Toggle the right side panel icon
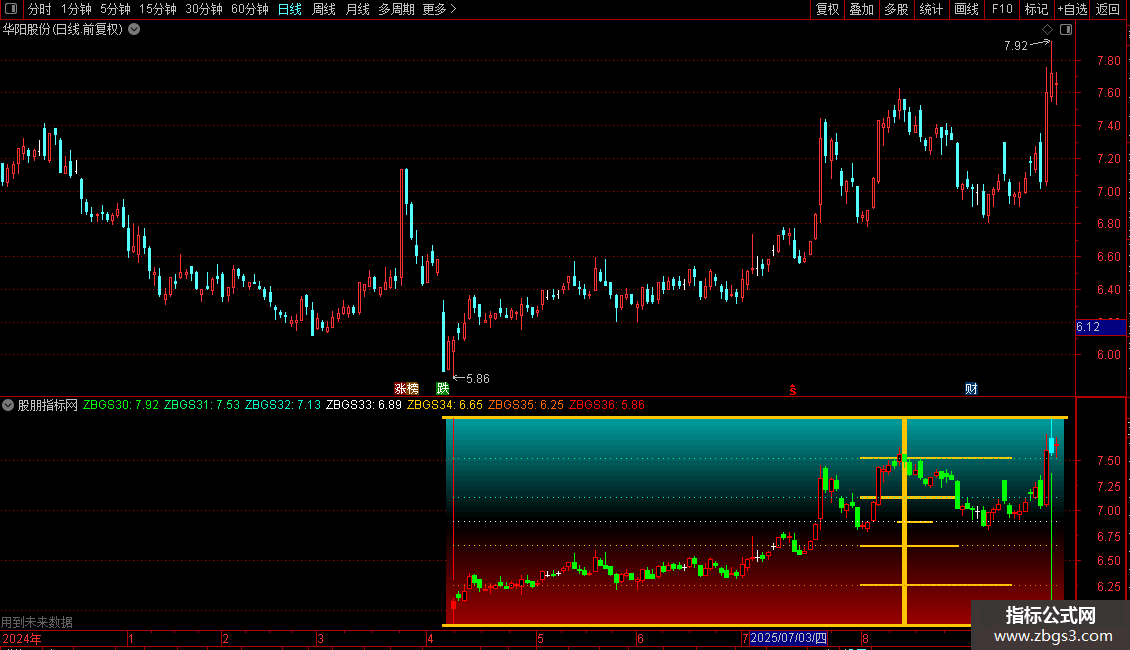1130x650 pixels. (x=1066, y=30)
